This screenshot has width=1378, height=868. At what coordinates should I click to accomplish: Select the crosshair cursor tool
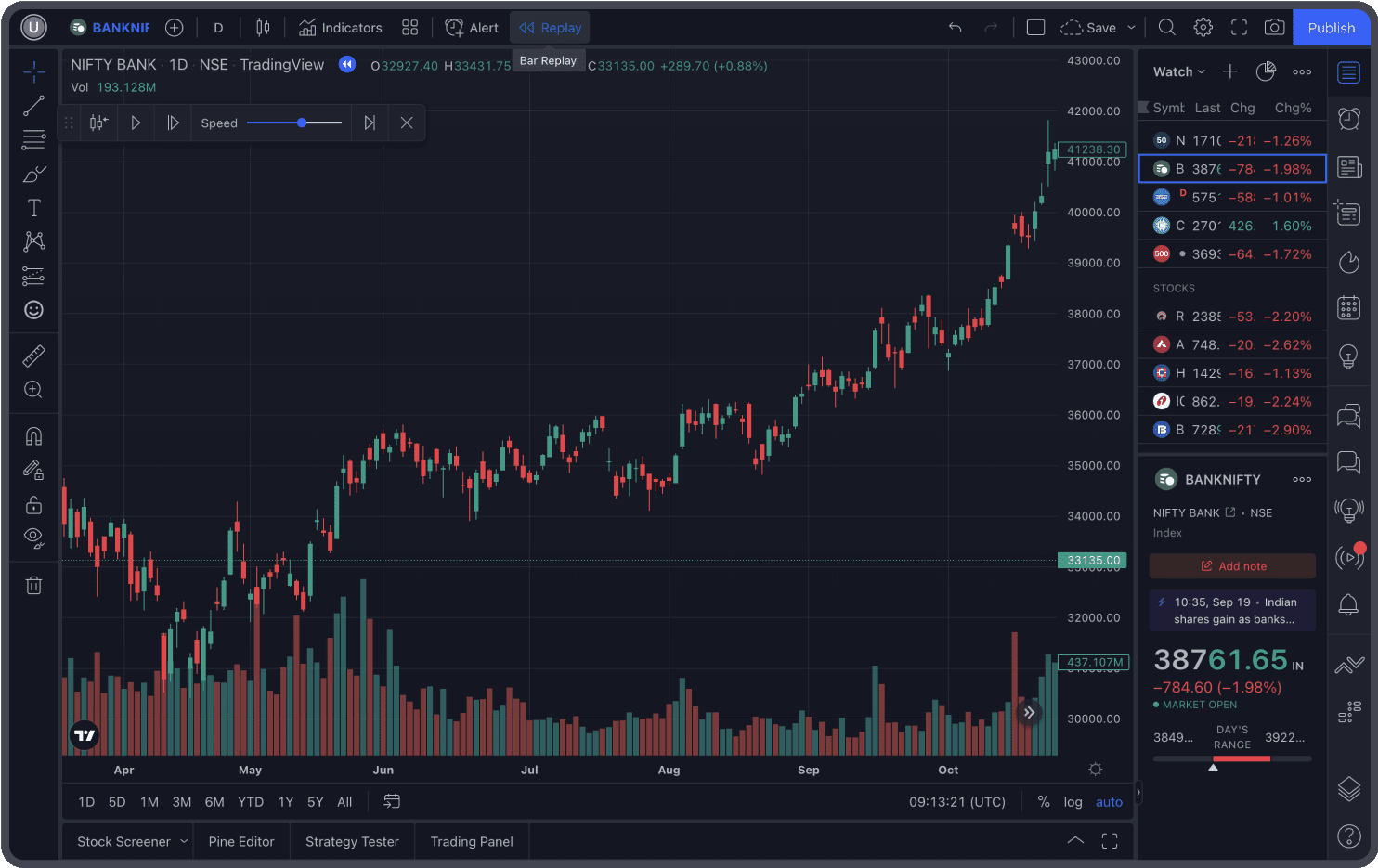[x=33, y=71]
